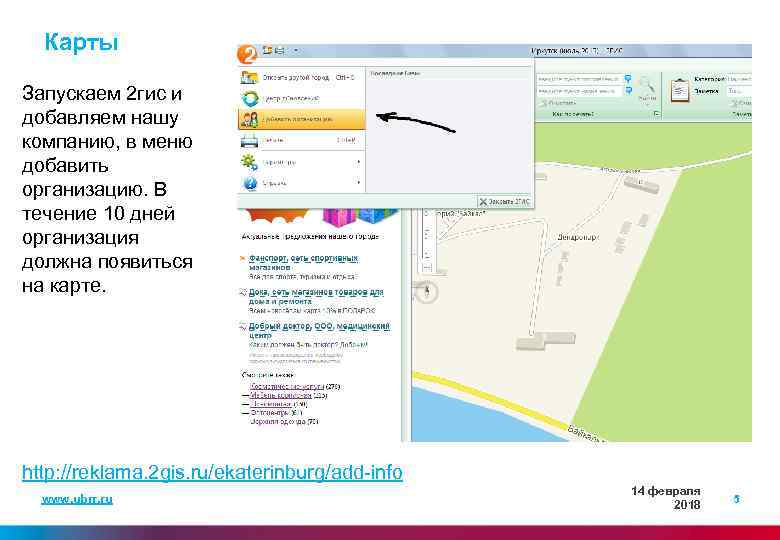Click the clipboard notes icon in ribbon
This screenshot has width=780, height=540.
680,90
